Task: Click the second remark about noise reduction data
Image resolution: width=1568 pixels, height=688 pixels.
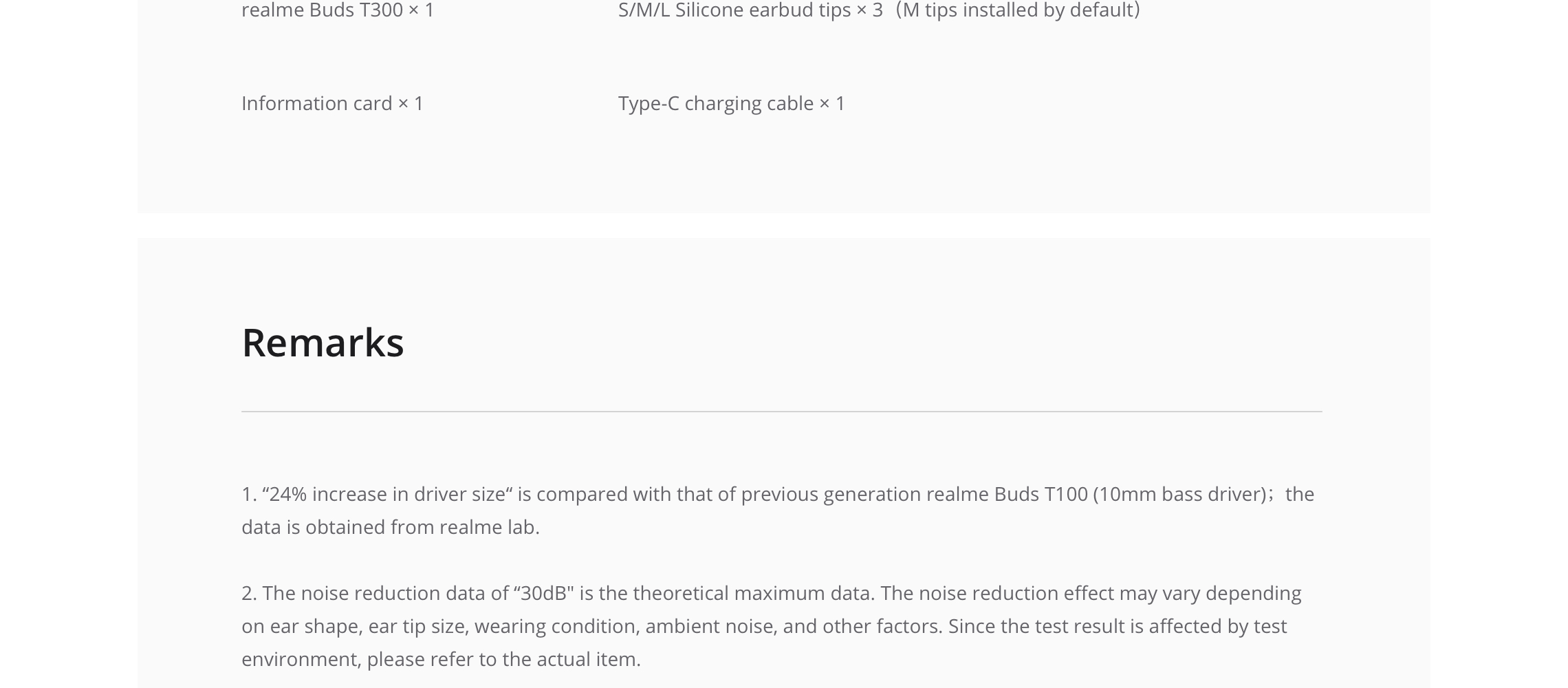Action: [x=771, y=626]
